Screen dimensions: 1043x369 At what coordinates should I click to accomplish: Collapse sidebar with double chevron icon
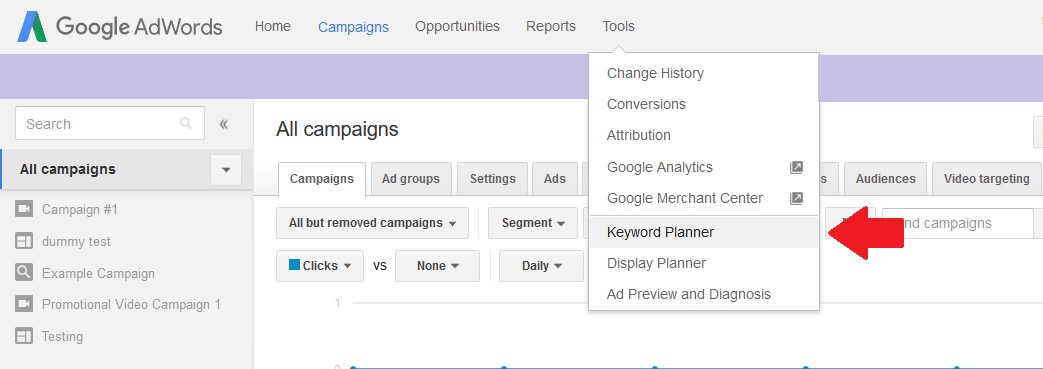[224, 124]
